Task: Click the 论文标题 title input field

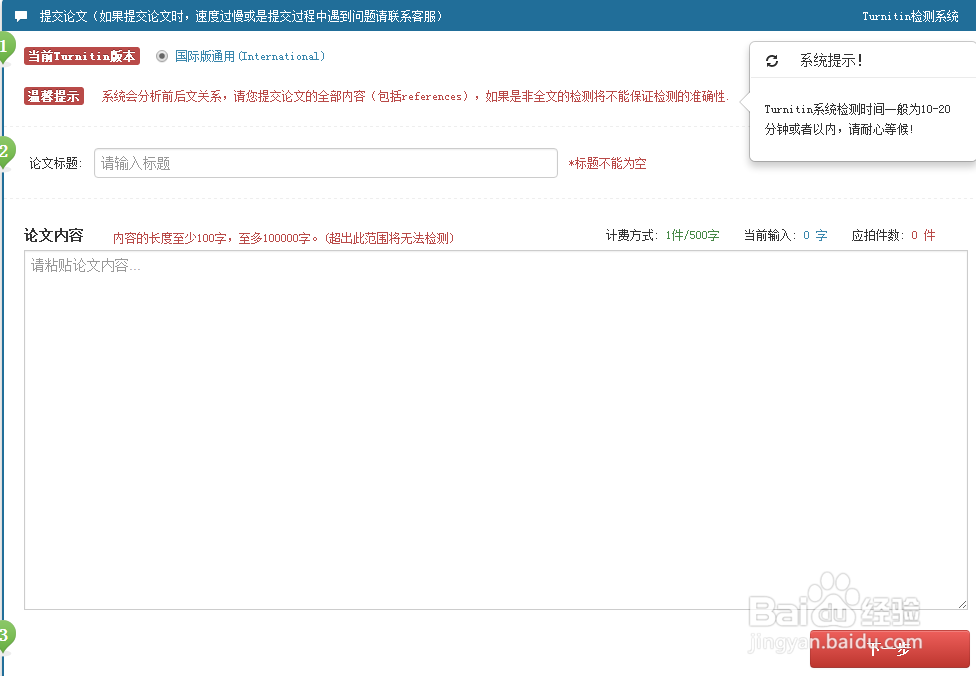Action: 325,163
